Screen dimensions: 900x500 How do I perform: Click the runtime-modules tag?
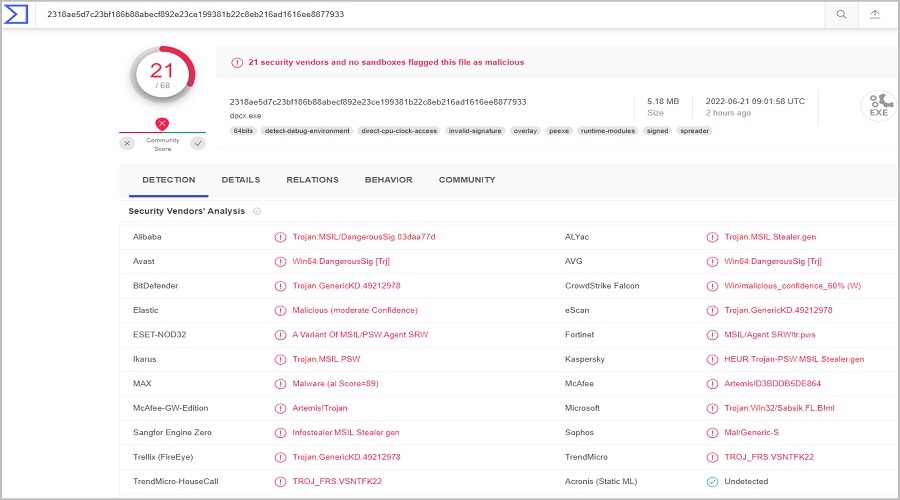608,131
